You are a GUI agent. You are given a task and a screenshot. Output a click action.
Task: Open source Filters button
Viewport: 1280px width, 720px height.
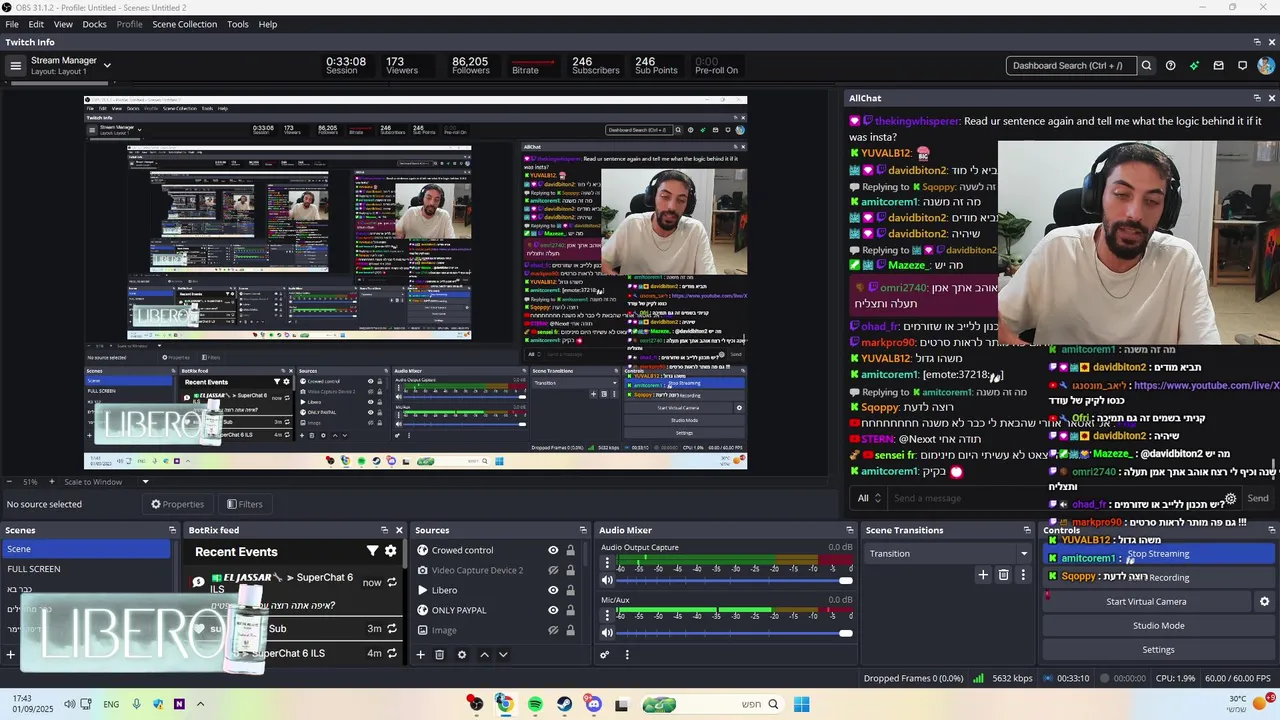pyautogui.click(x=244, y=504)
